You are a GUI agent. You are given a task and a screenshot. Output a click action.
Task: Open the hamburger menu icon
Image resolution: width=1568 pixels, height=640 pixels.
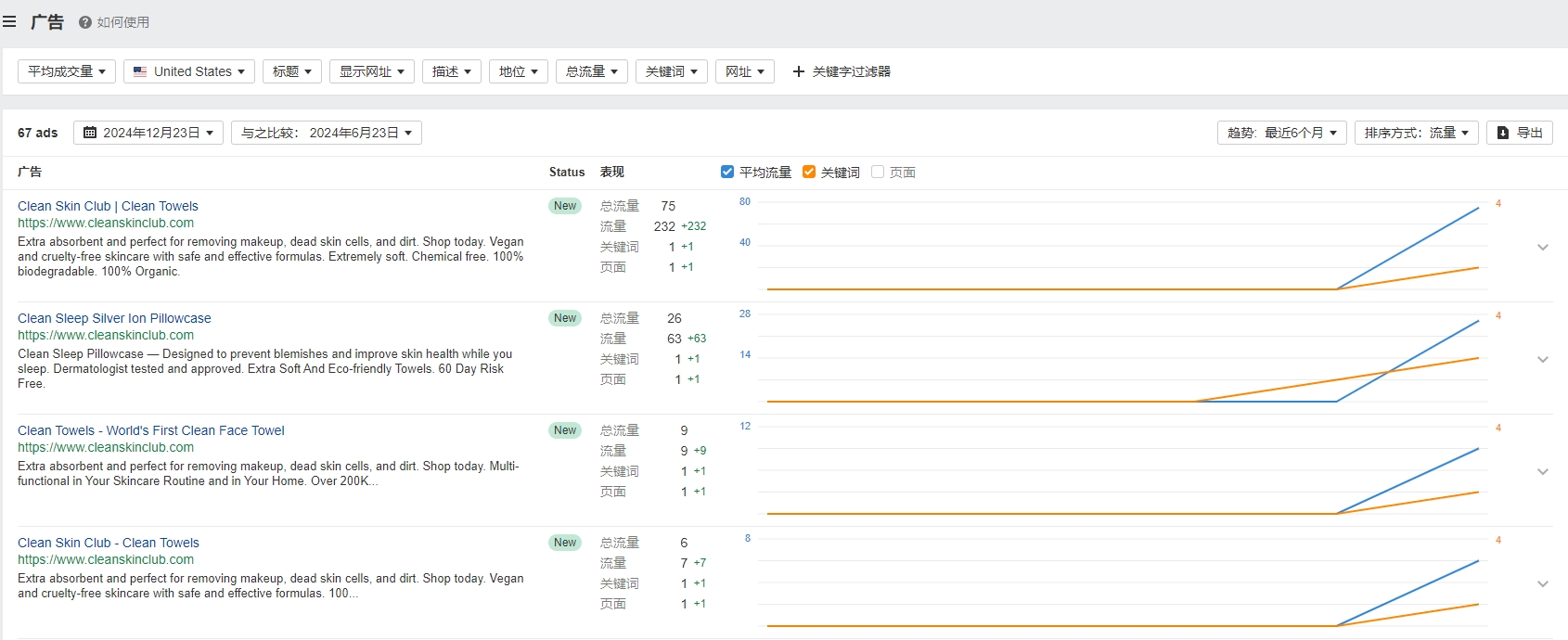(9, 21)
